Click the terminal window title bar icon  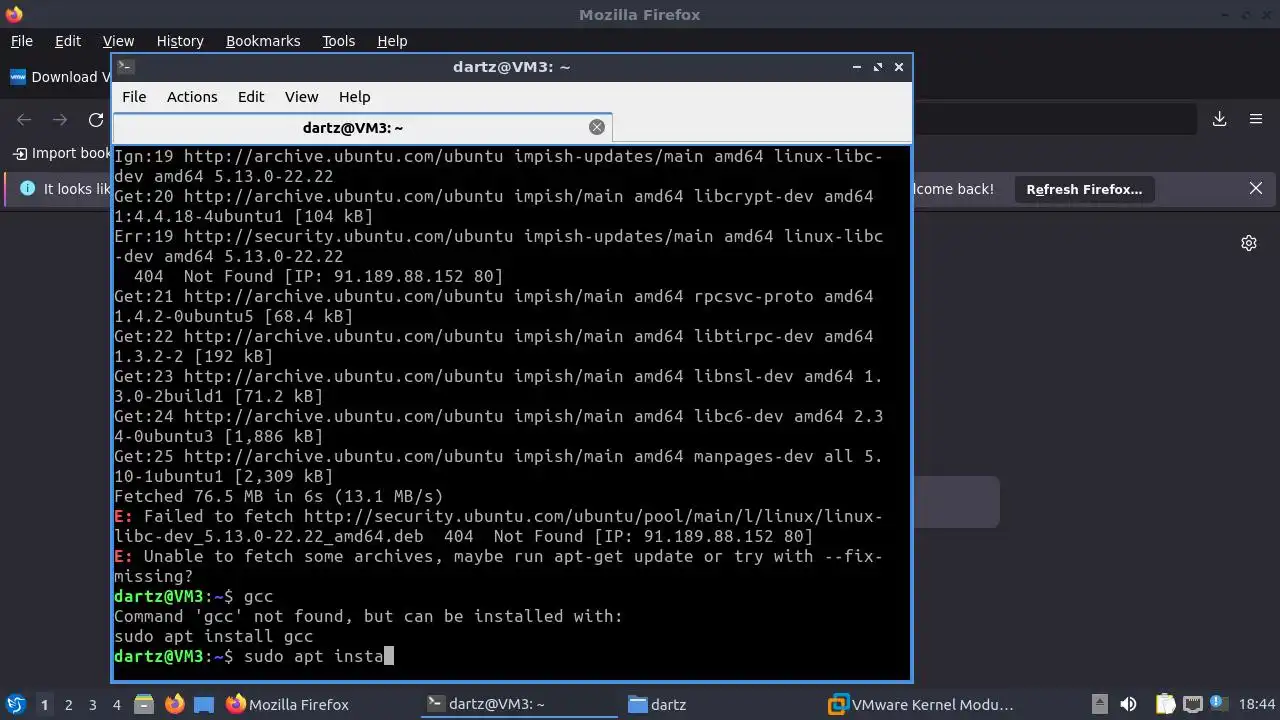pyautogui.click(x=125, y=67)
